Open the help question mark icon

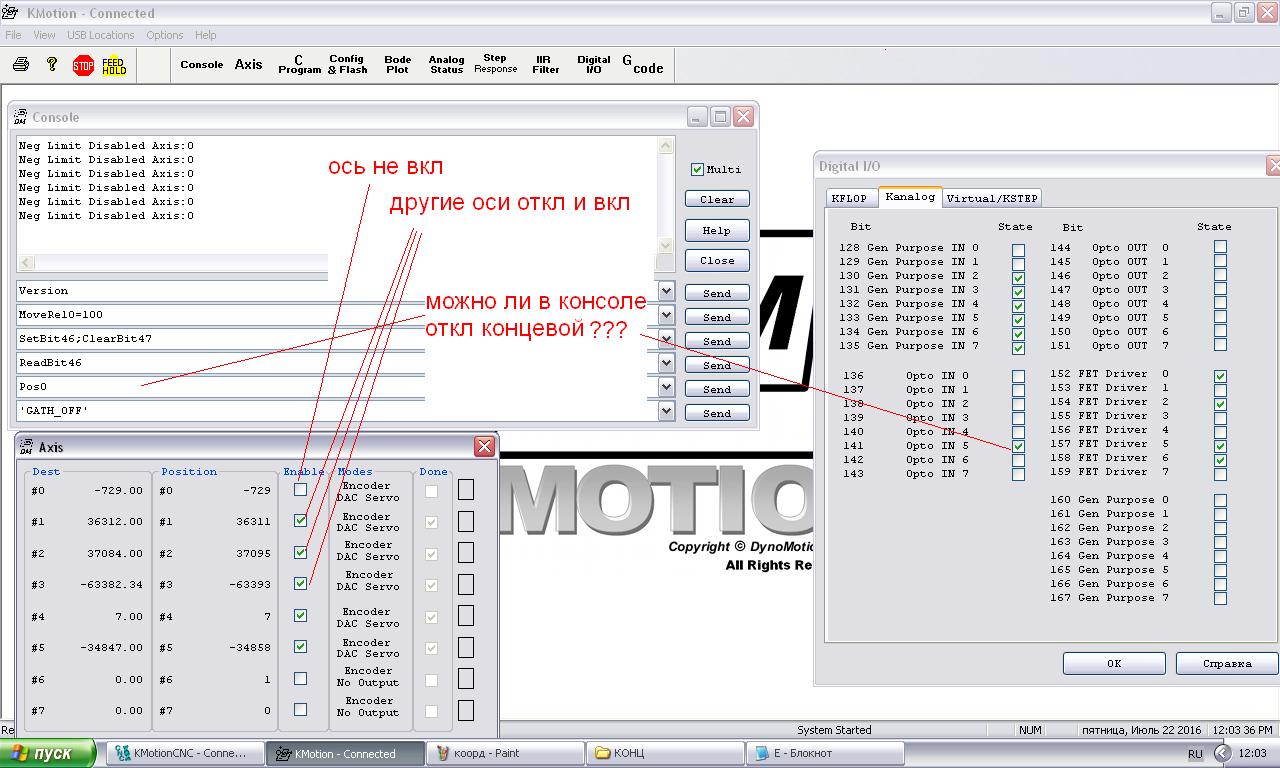click(x=52, y=65)
